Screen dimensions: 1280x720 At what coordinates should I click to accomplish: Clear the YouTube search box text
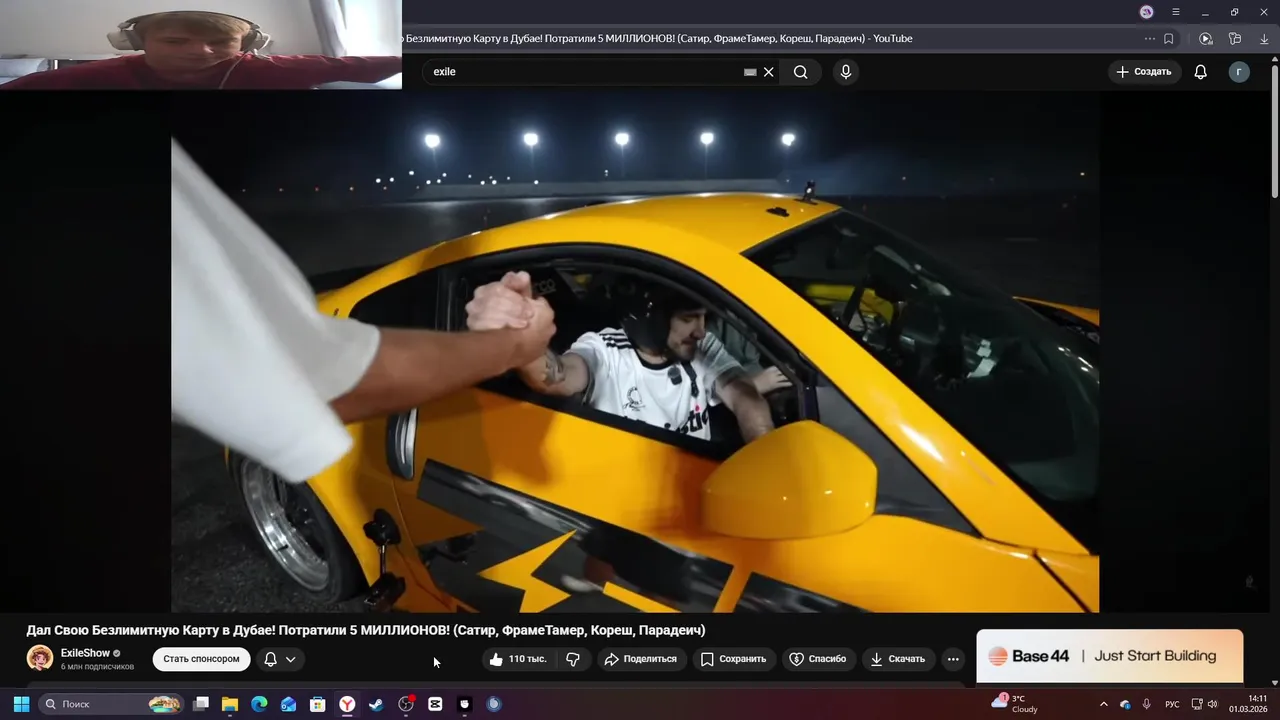point(769,72)
